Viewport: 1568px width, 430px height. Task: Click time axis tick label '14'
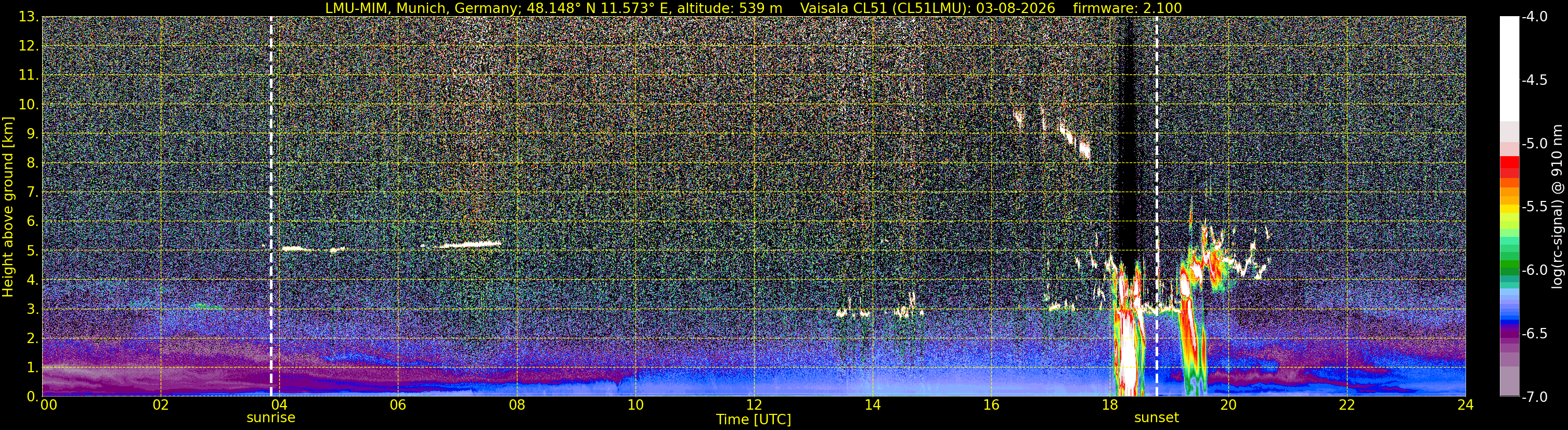click(872, 405)
